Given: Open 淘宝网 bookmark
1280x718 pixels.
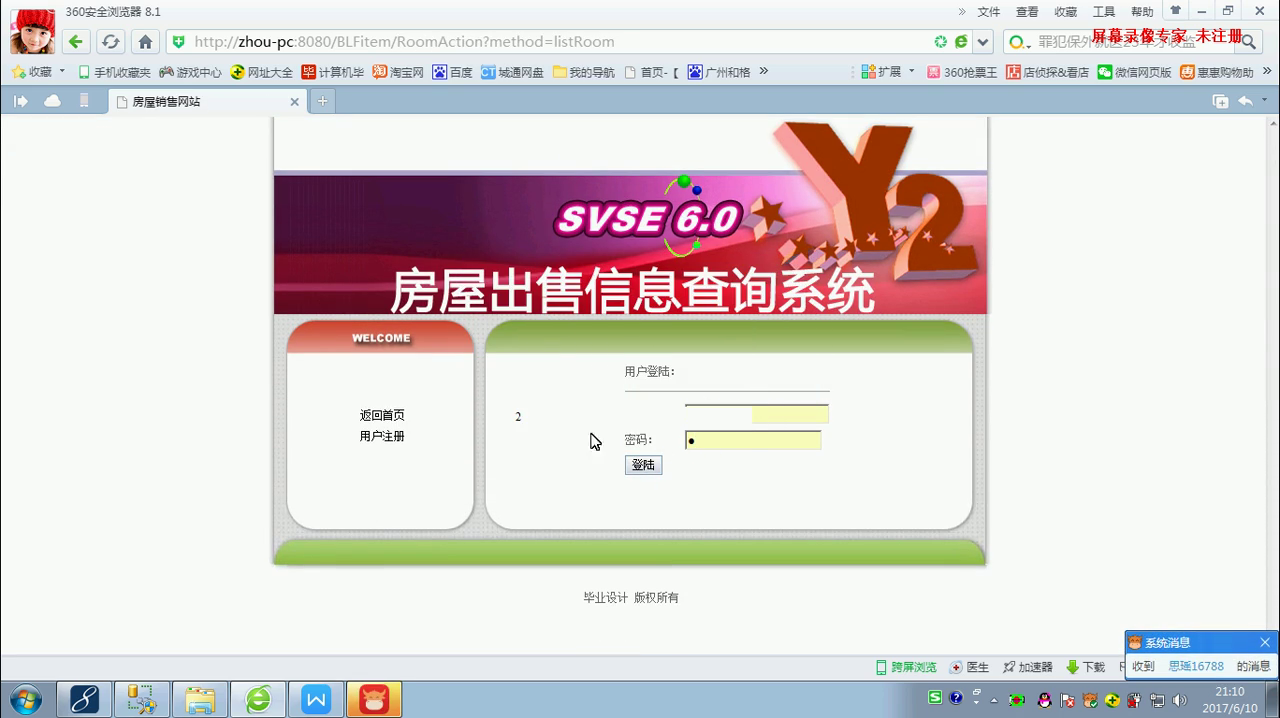Looking at the screenshot, I should tap(398, 72).
